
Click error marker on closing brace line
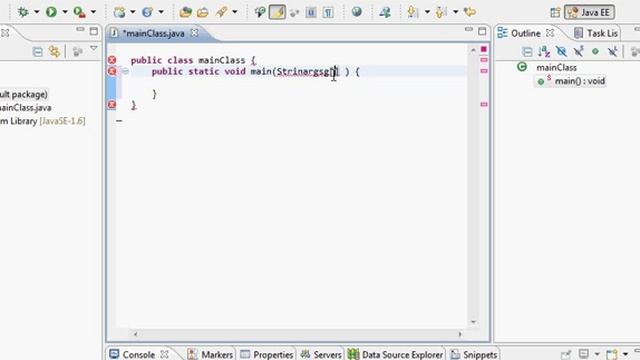pos(112,104)
